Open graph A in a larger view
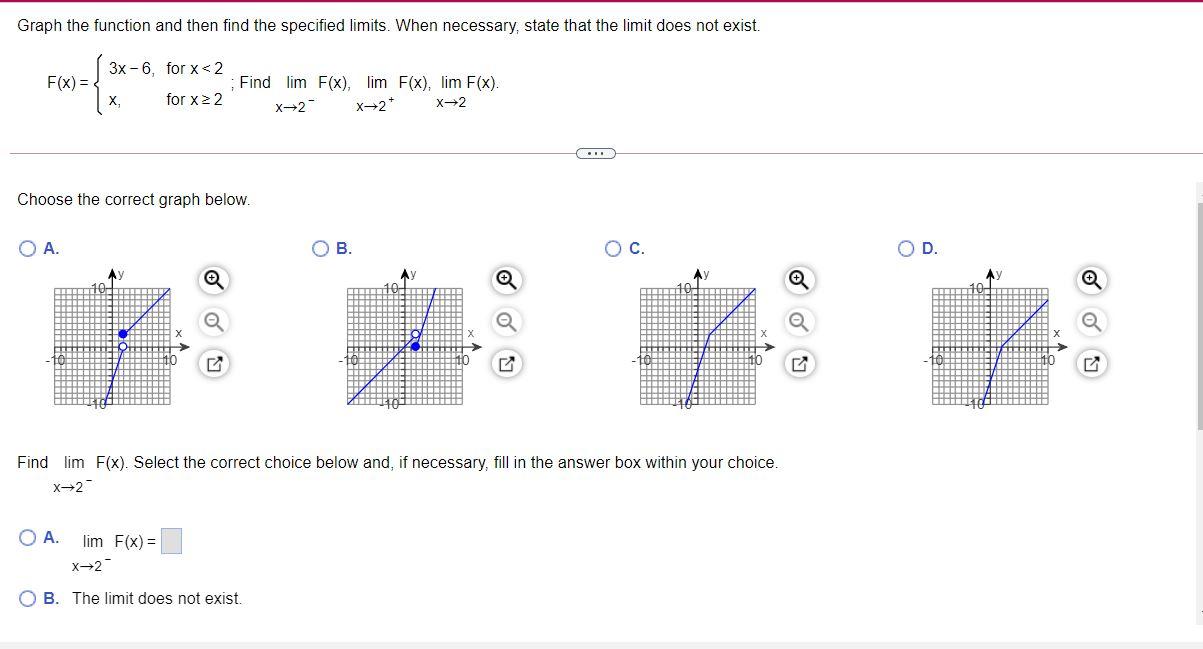Screen dimensions: 1203x649 click(212, 364)
